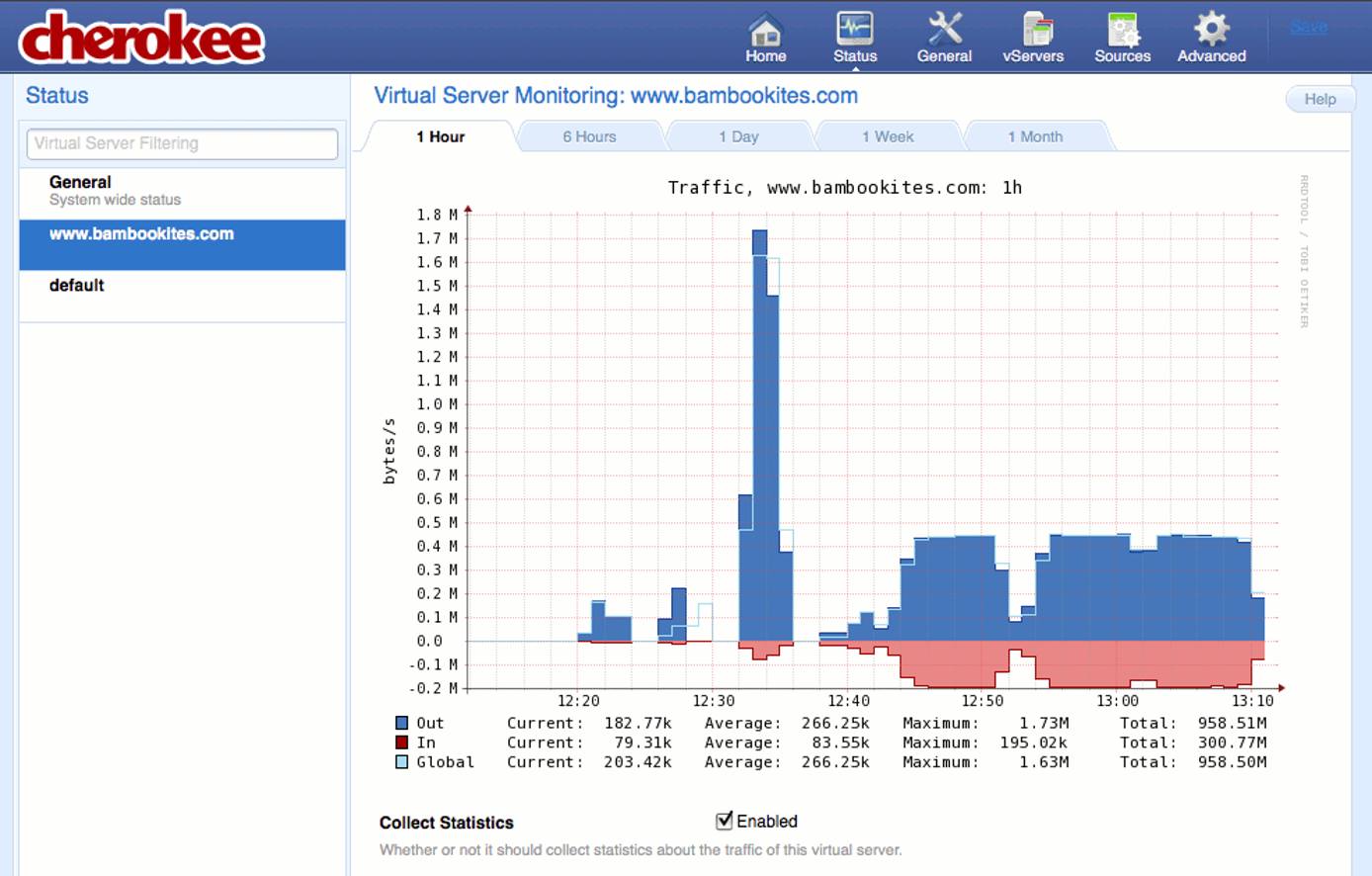The image size is (1372, 876).
Task: Open the Sources panel
Action: point(1121,36)
